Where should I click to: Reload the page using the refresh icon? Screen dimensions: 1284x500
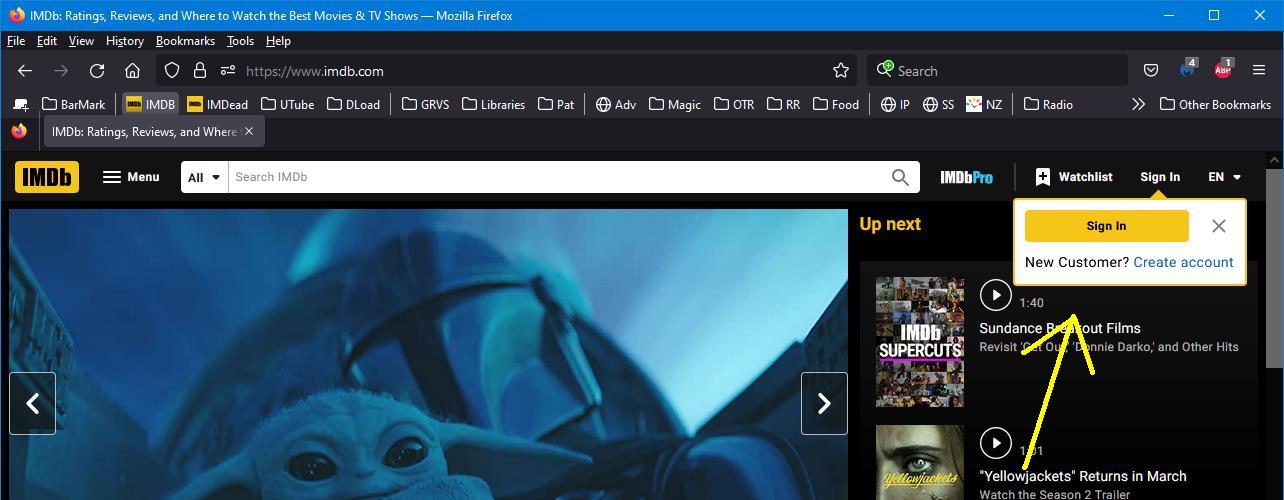tap(97, 71)
